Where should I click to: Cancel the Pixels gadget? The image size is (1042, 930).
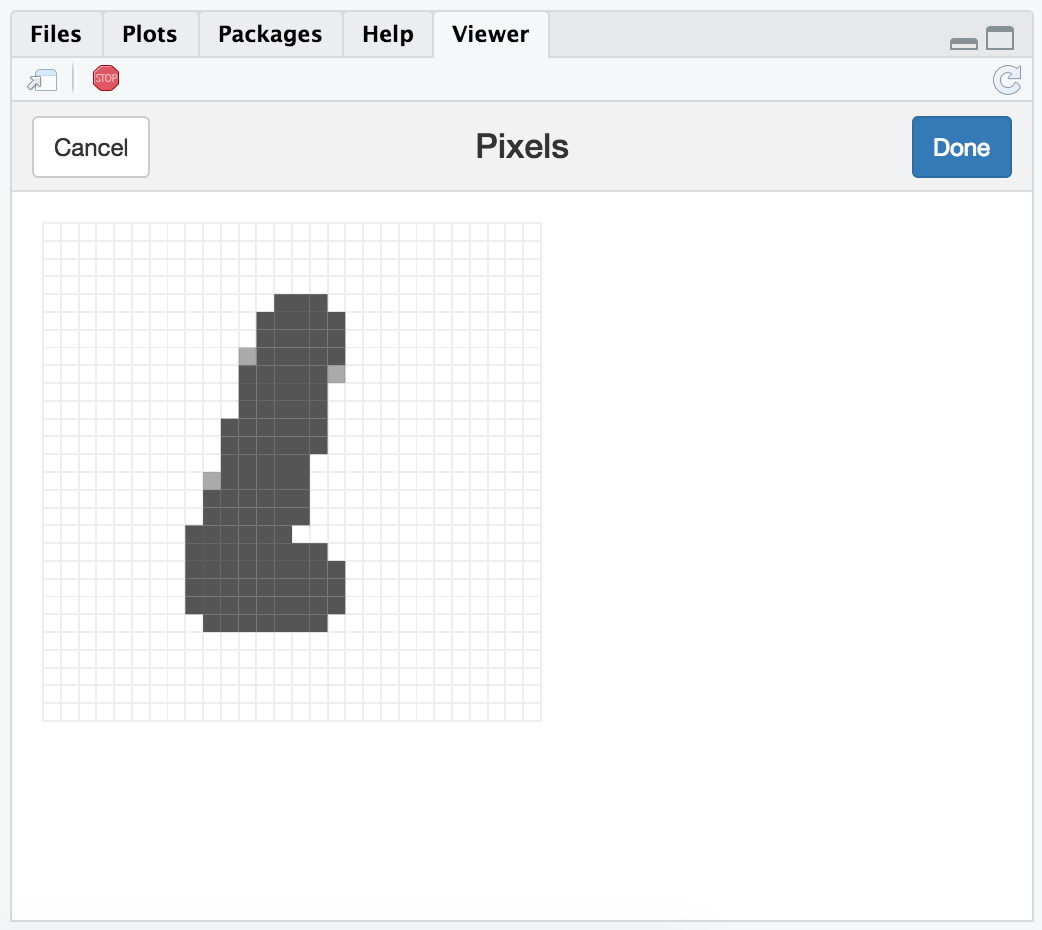[91, 147]
